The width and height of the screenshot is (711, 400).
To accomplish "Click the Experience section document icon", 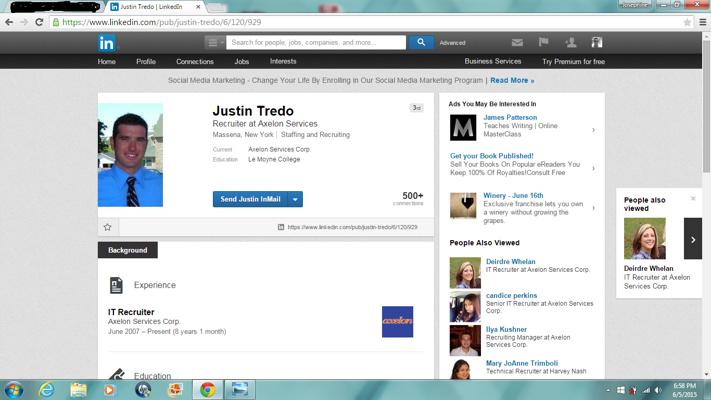I will tap(116, 285).
